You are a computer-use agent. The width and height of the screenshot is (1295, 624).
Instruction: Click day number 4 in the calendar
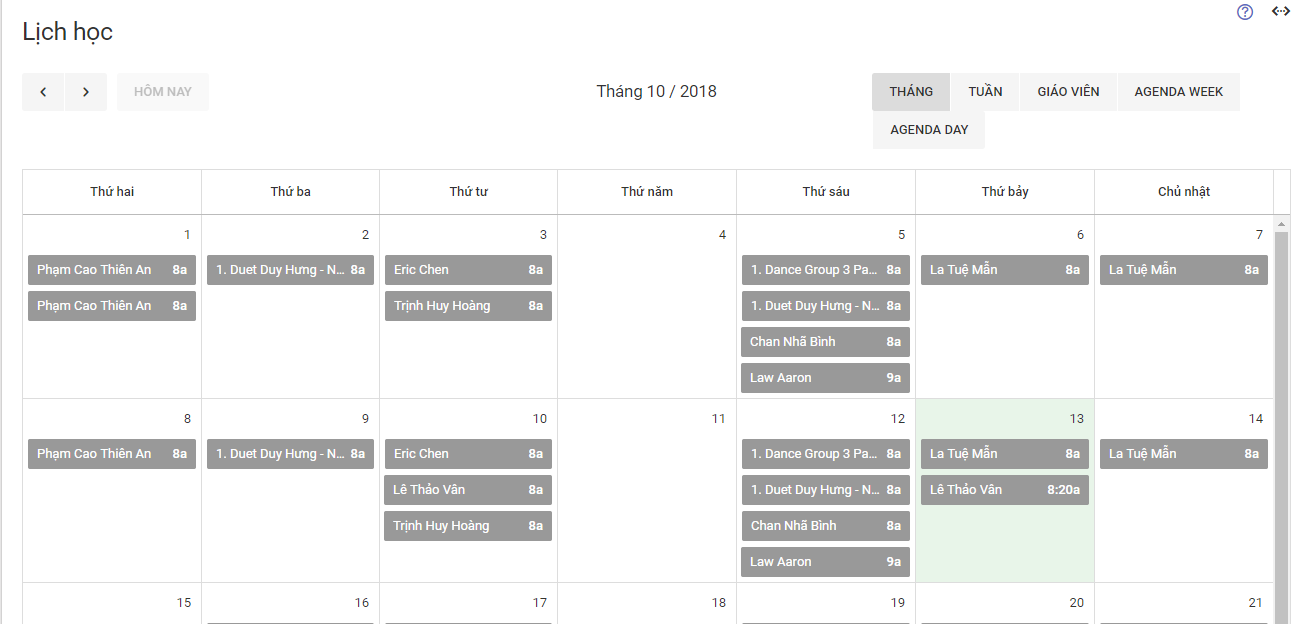[722, 235]
